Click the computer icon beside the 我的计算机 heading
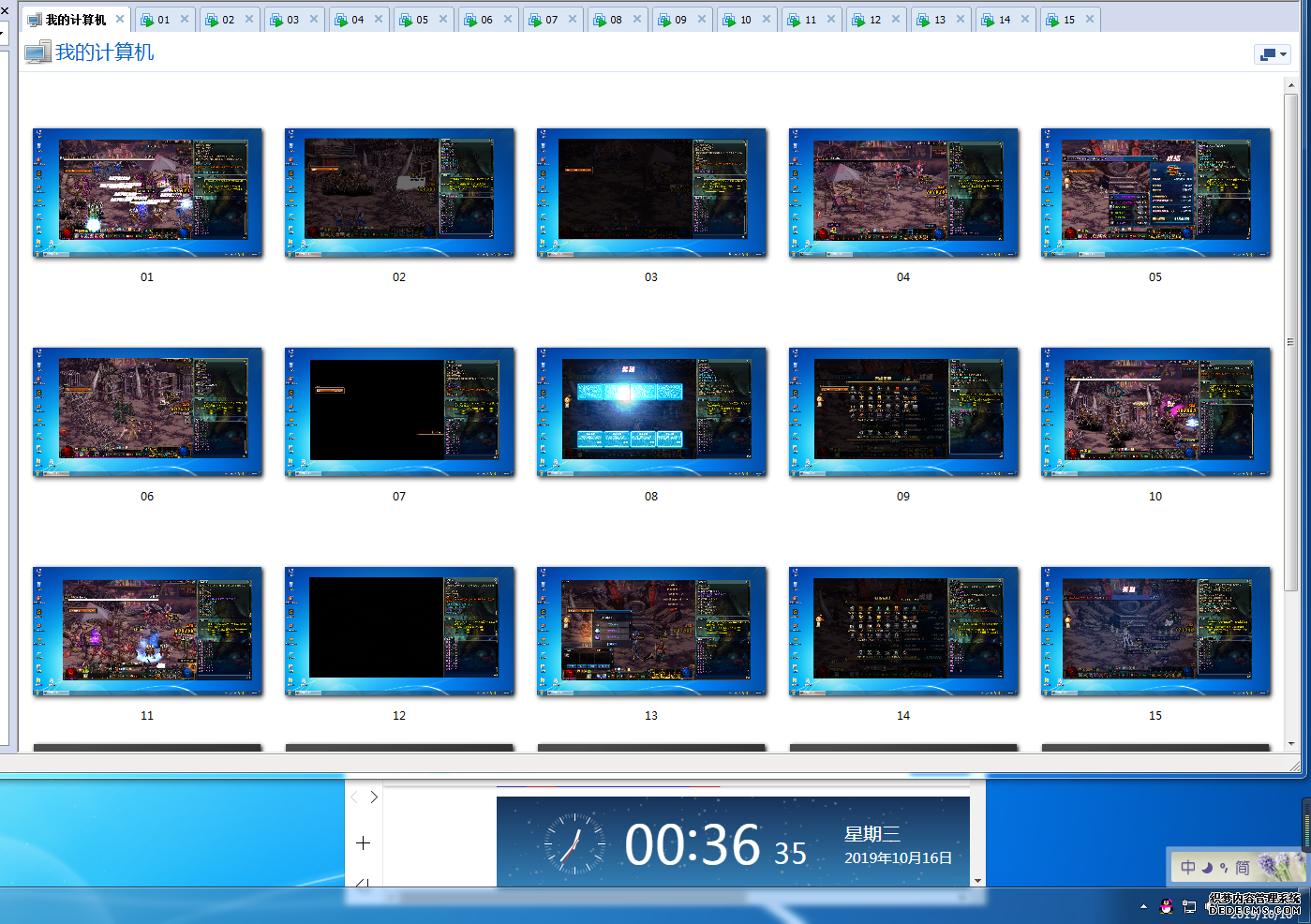The image size is (1311, 924). coord(37,52)
